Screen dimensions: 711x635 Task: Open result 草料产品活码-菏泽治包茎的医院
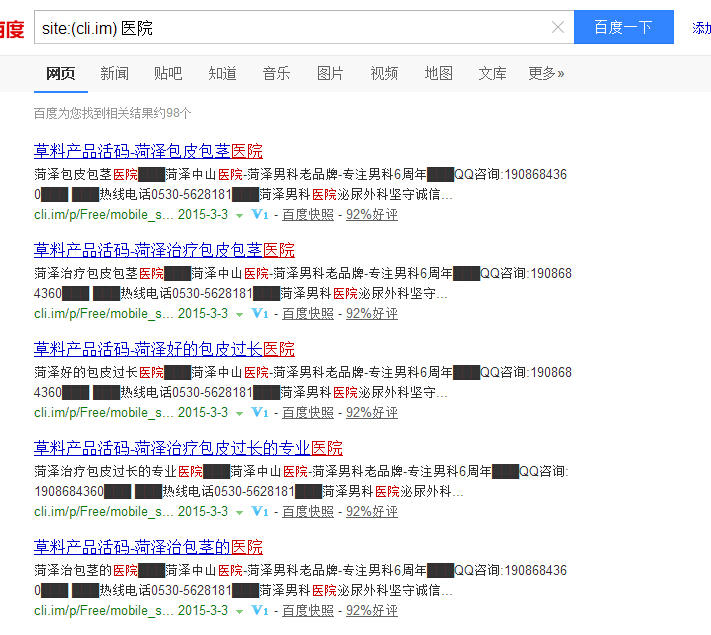[x=148, y=547]
